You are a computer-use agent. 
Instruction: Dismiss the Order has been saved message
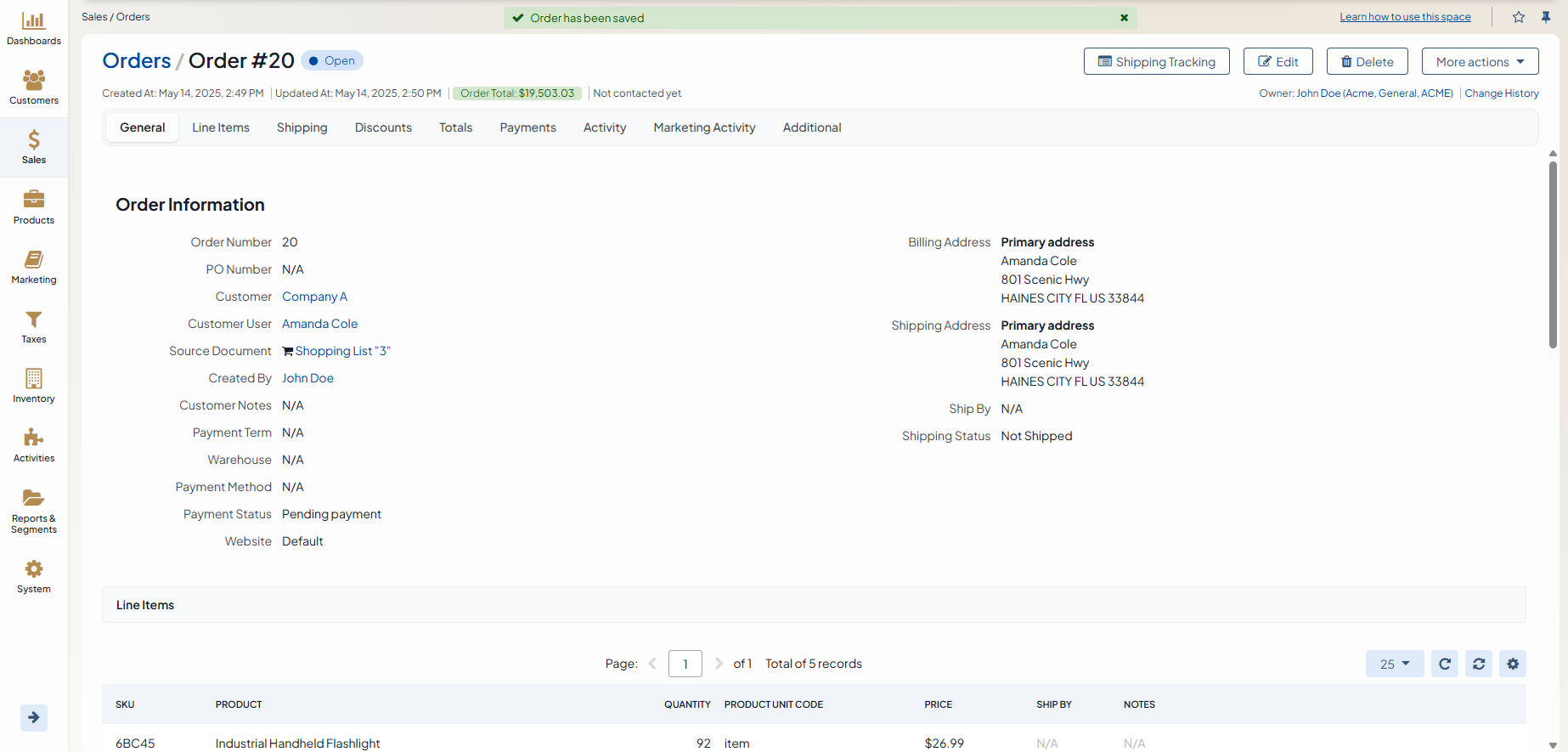(1124, 18)
